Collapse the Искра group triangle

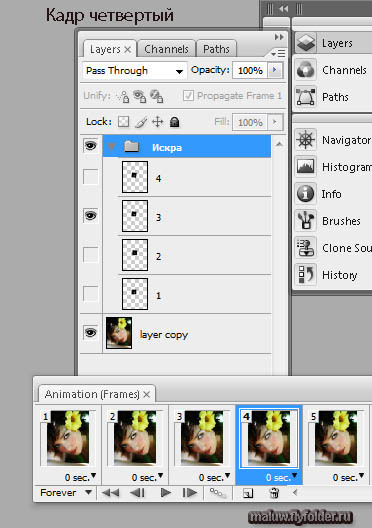111,147
